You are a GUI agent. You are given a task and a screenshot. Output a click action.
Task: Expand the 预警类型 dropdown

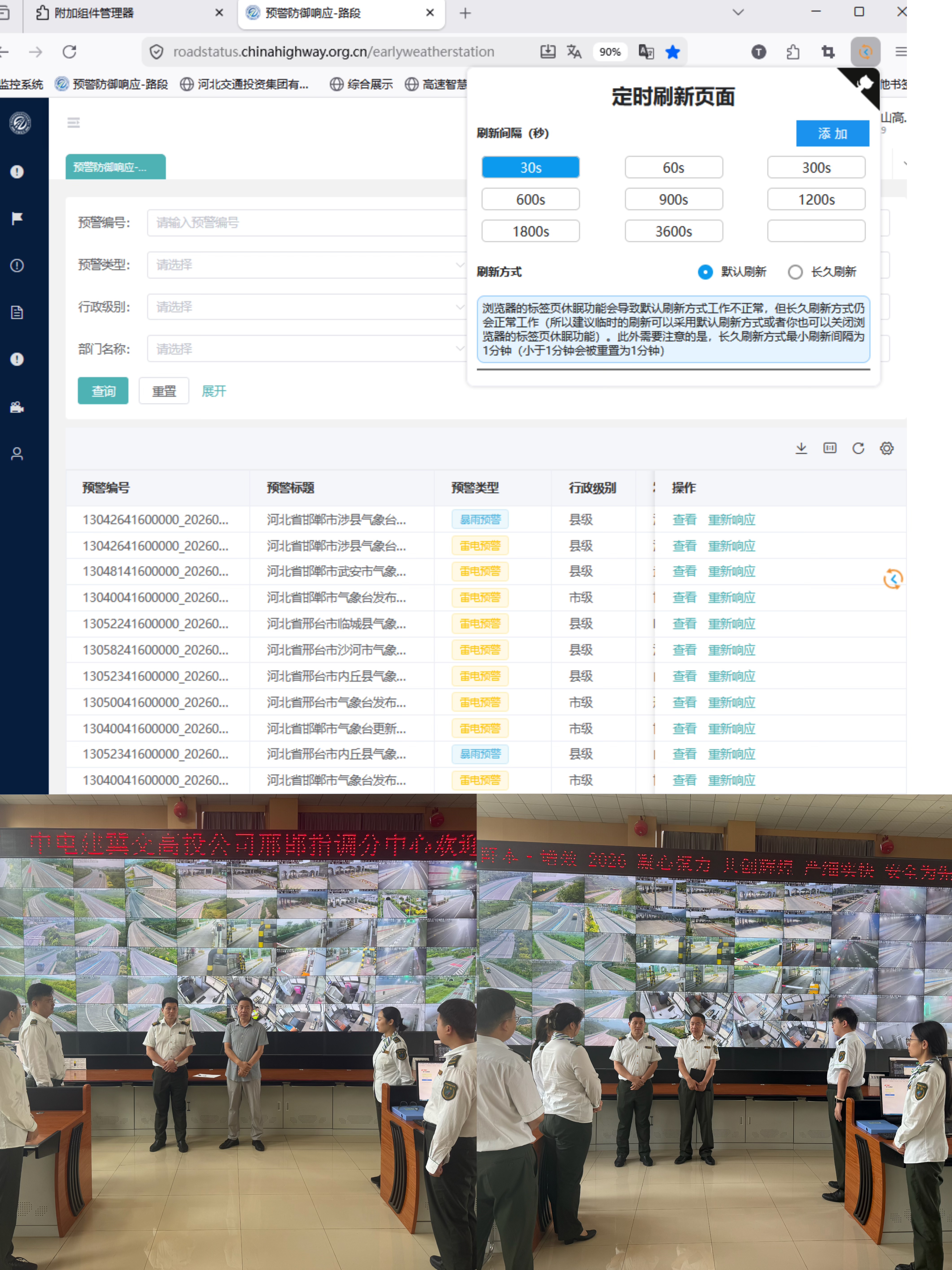pos(307,265)
